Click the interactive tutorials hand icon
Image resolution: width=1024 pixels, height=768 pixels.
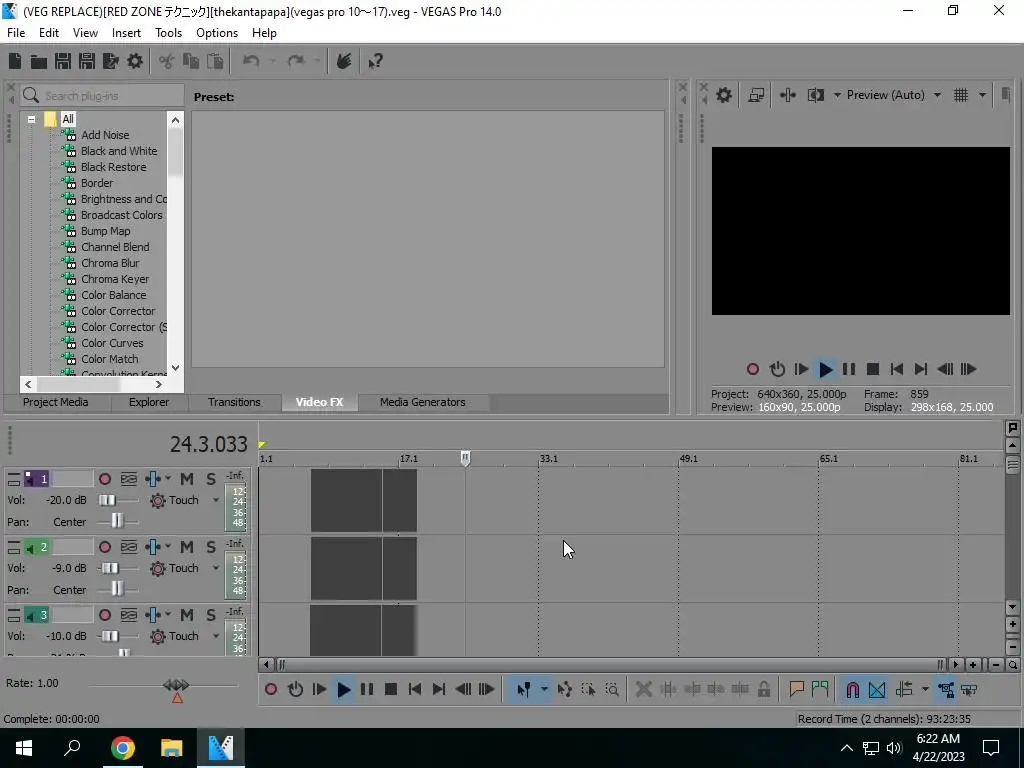344,61
